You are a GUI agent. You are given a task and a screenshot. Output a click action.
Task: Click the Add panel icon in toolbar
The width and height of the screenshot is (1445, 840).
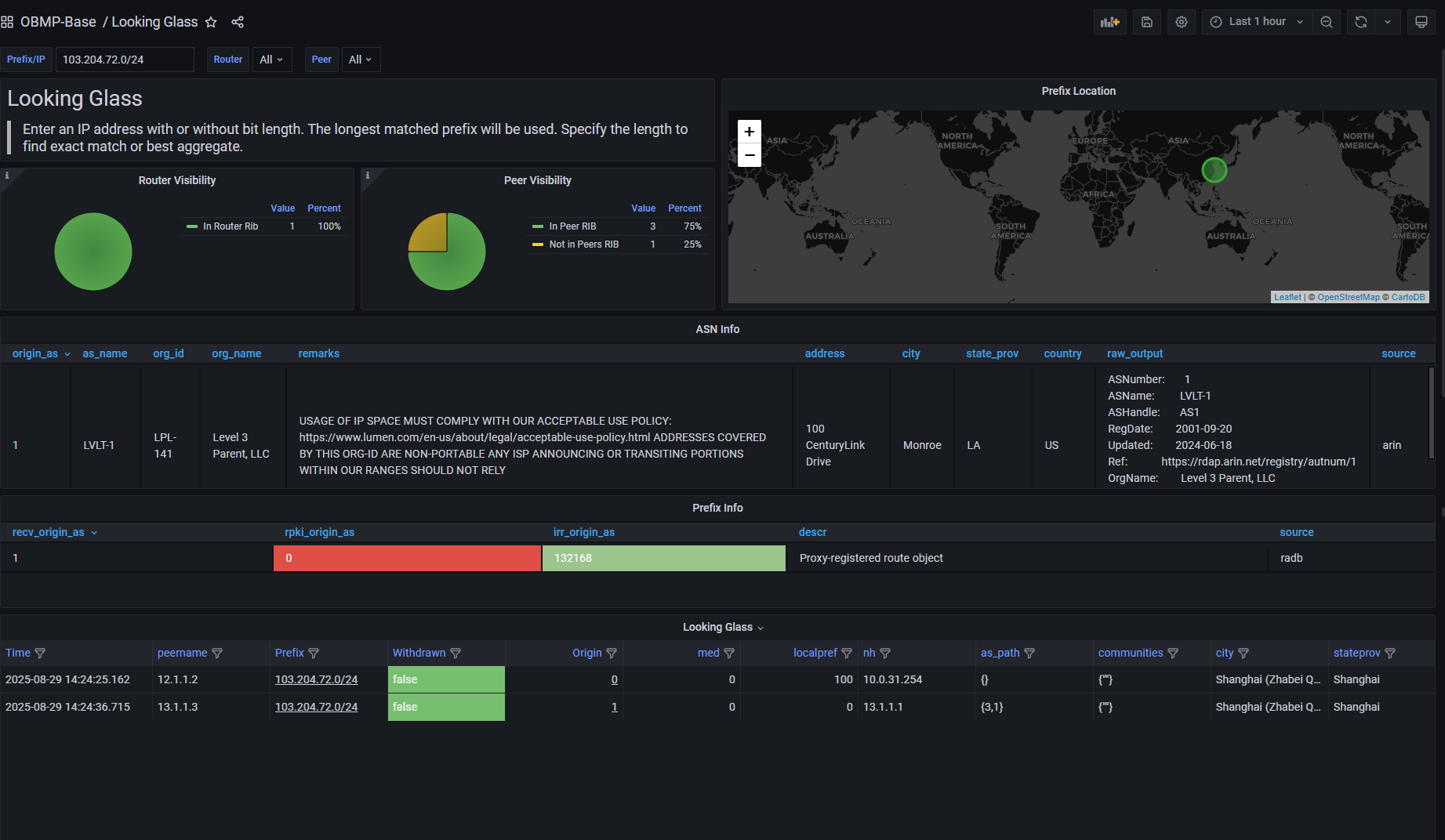click(x=1109, y=22)
